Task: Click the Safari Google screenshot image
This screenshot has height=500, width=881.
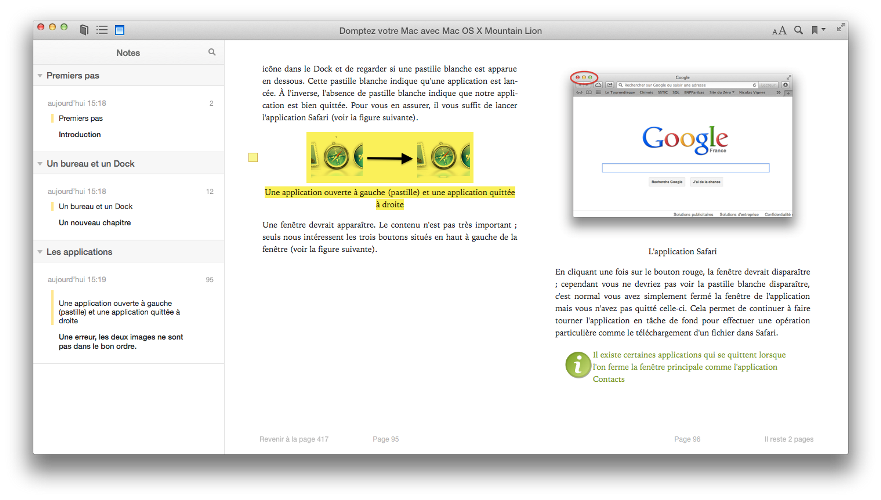Action: [x=682, y=145]
